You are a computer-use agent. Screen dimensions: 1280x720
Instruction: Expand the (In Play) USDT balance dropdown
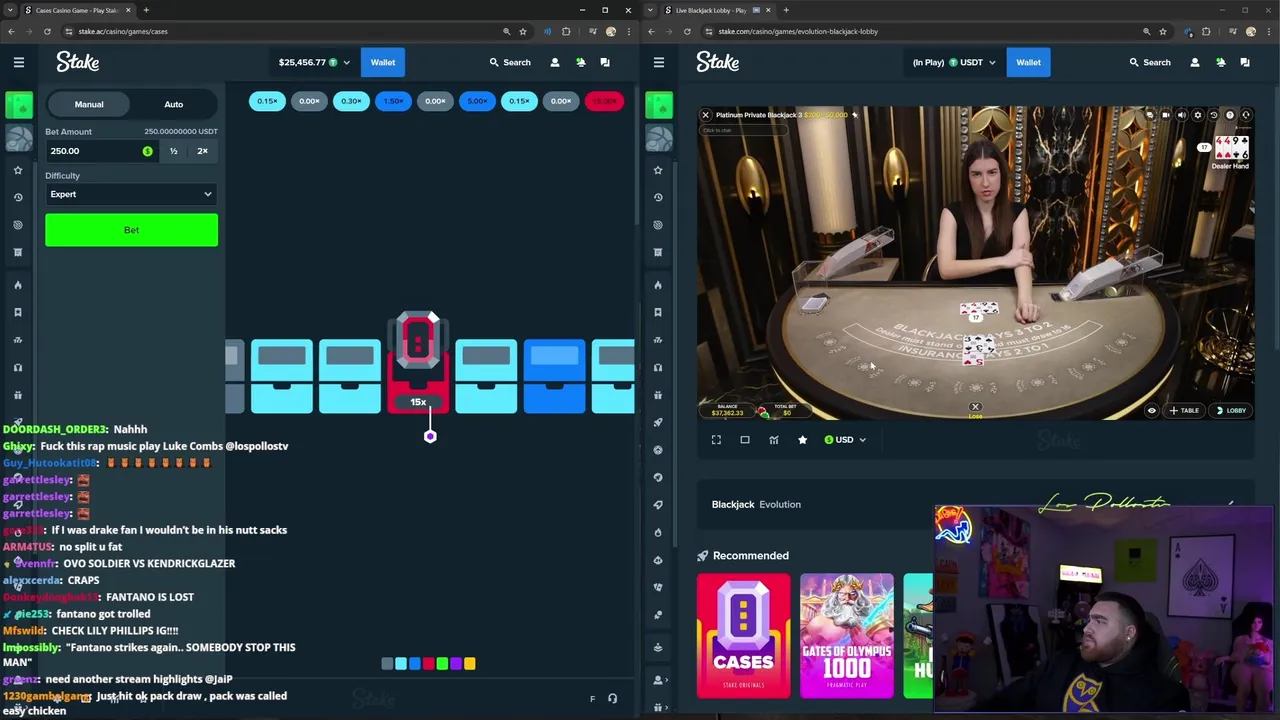coord(953,62)
